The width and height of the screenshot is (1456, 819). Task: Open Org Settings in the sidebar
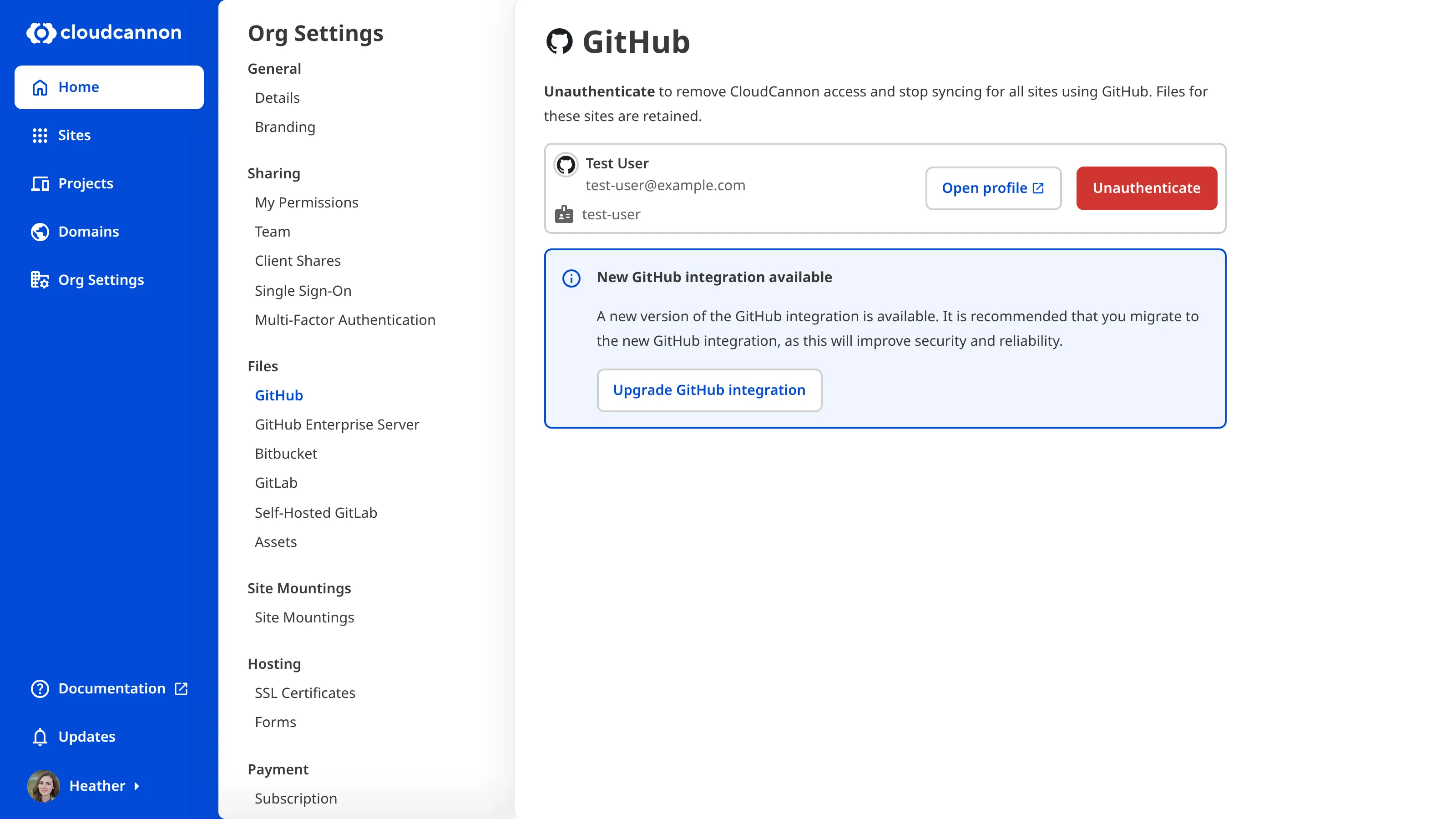point(109,280)
